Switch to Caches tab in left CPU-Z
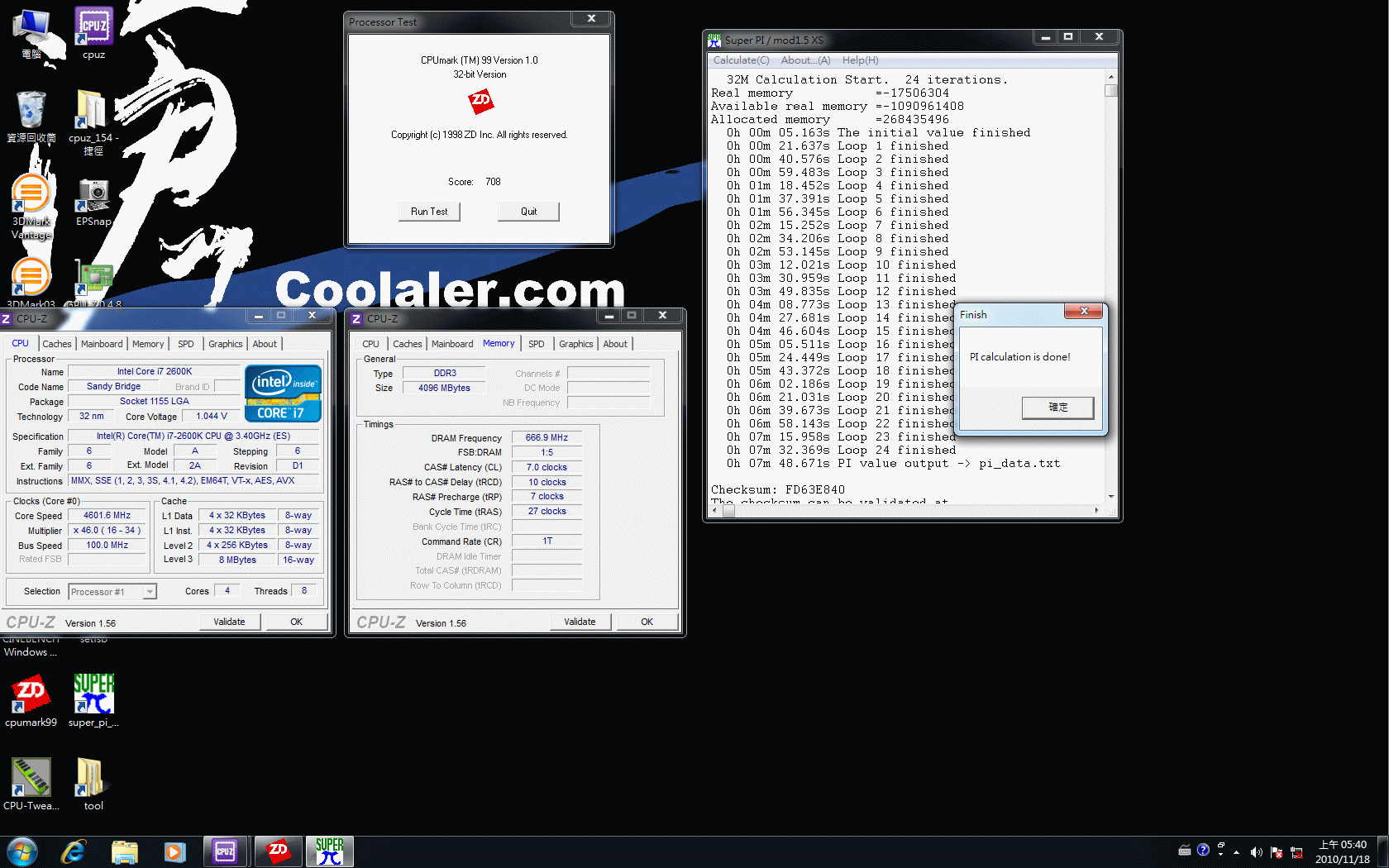The image size is (1389, 868). [x=57, y=344]
